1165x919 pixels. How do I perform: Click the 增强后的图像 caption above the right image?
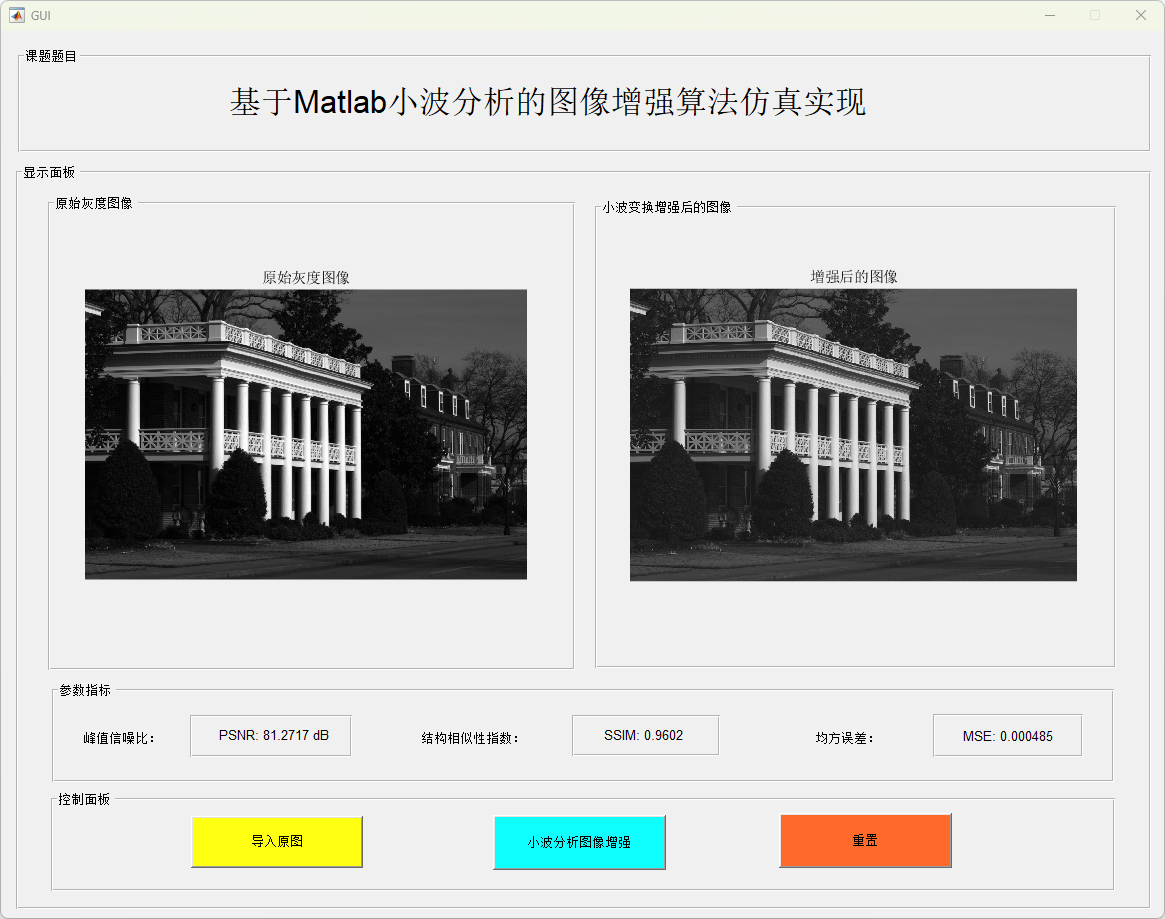[x=853, y=277]
